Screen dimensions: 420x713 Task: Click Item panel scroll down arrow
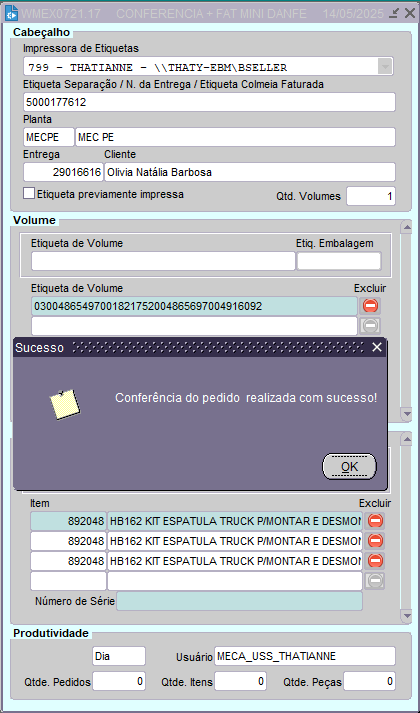click(405, 616)
